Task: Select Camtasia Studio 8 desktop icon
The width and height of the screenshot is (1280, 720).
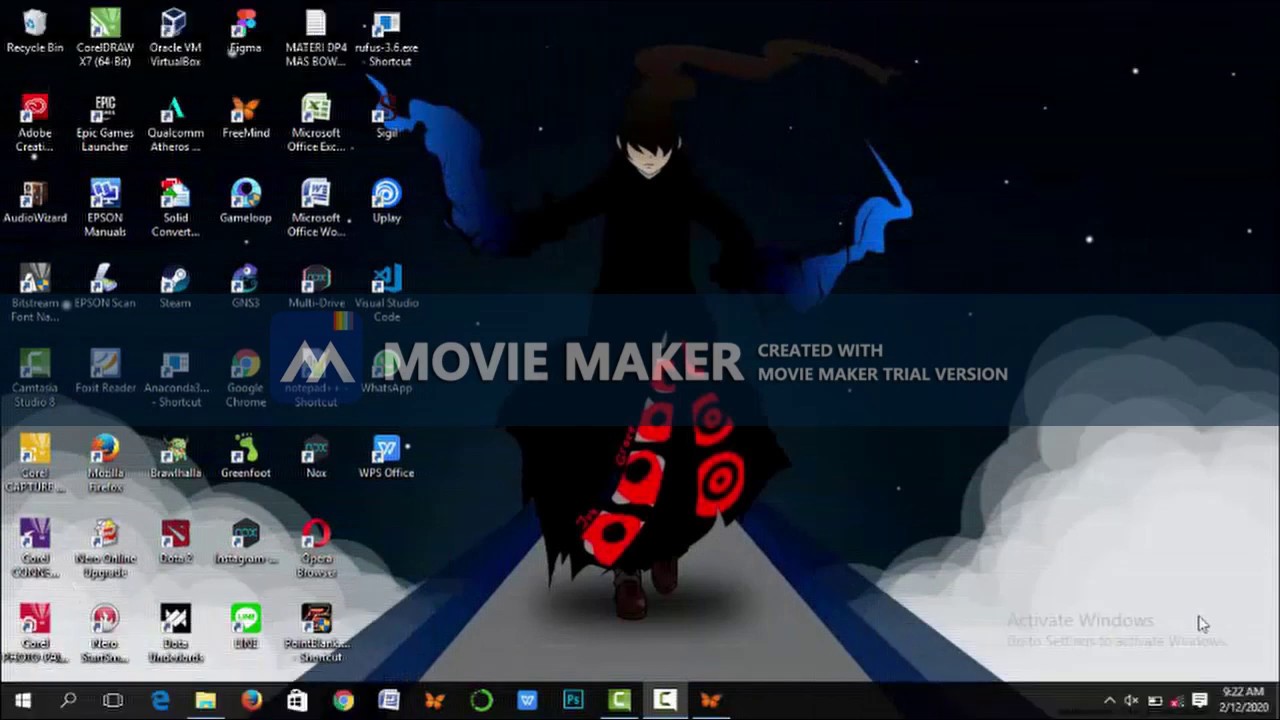Action: pos(34,378)
